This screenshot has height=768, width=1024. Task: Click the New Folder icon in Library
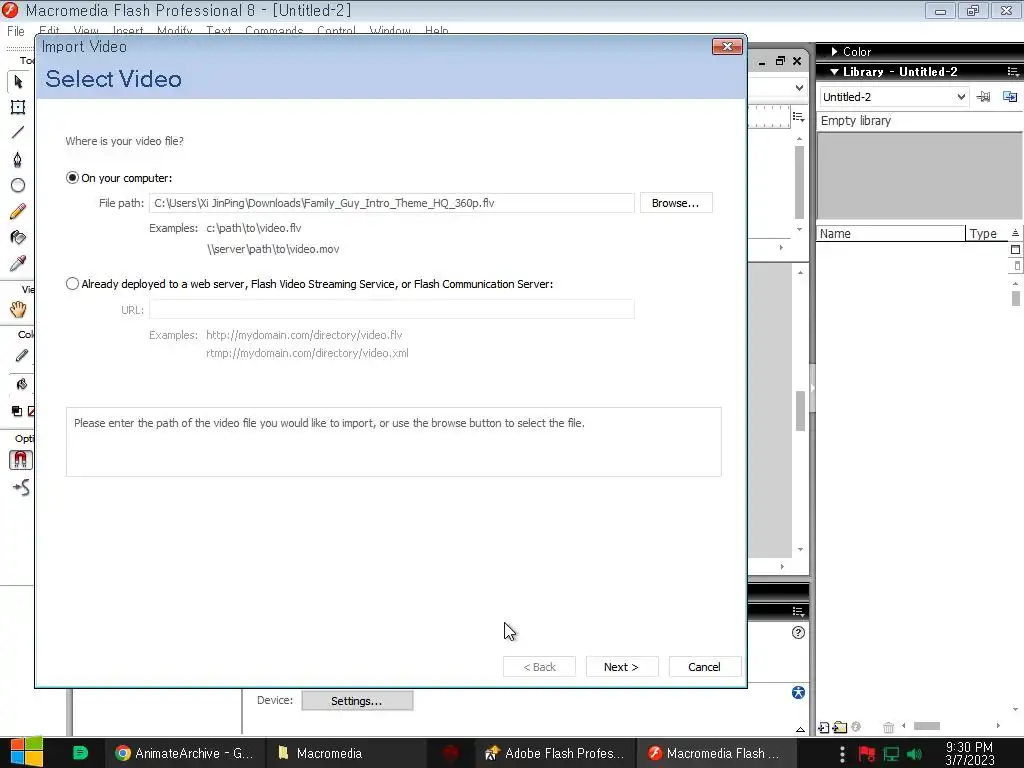point(840,727)
